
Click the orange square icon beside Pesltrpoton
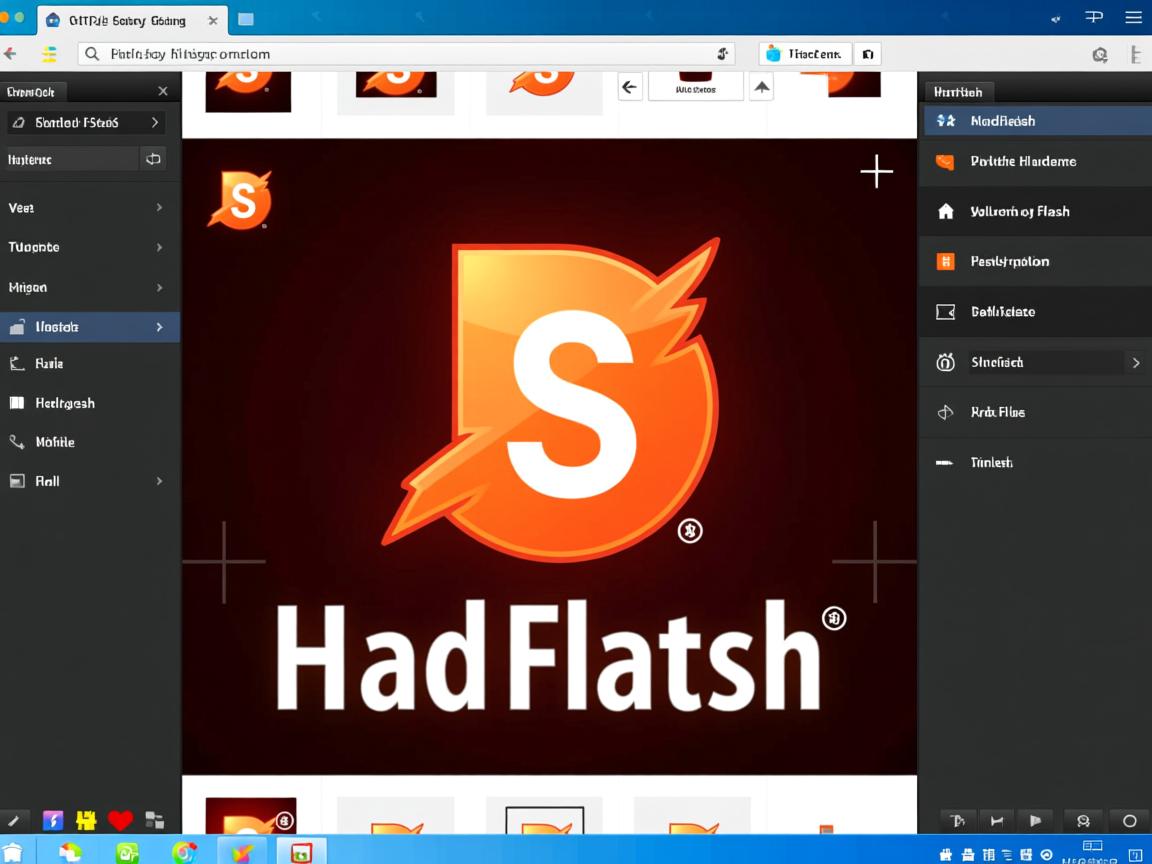tap(945, 262)
